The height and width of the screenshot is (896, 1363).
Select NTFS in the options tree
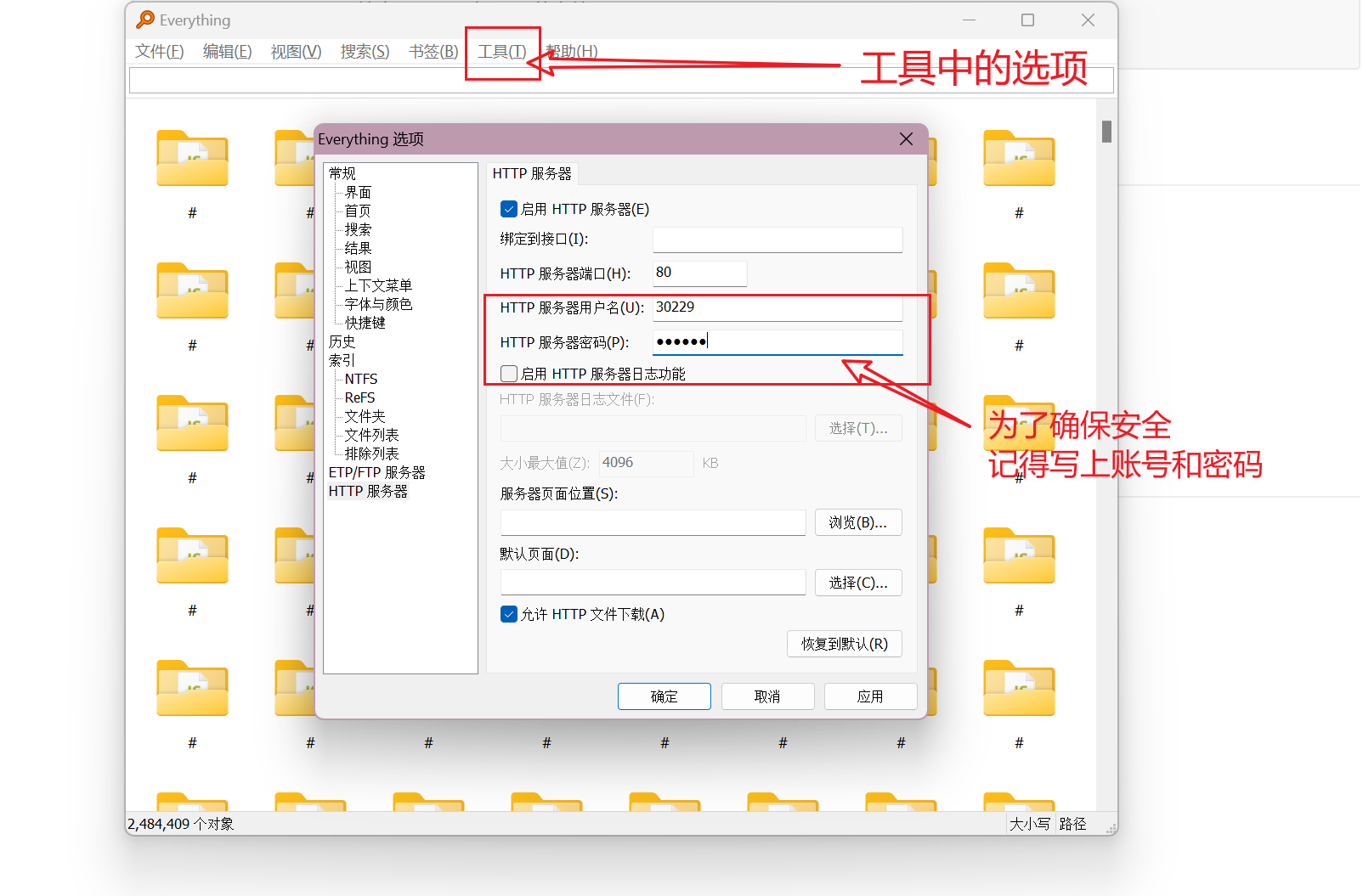pyautogui.click(x=361, y=380)
